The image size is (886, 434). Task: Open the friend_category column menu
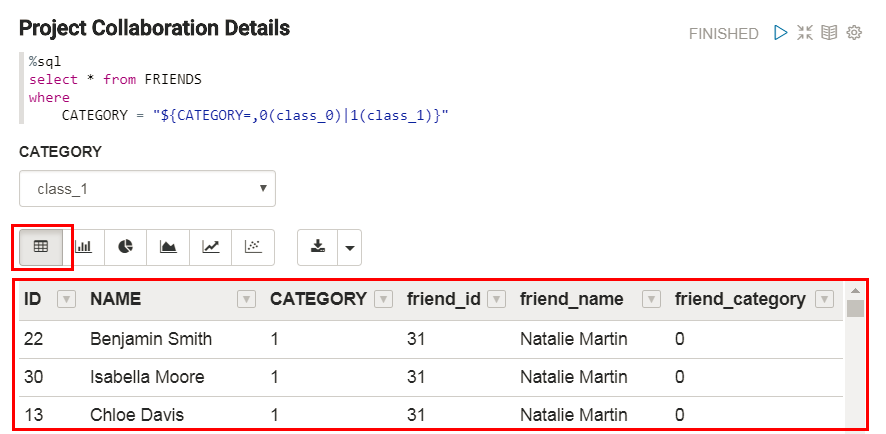click(x=824, y=299)
